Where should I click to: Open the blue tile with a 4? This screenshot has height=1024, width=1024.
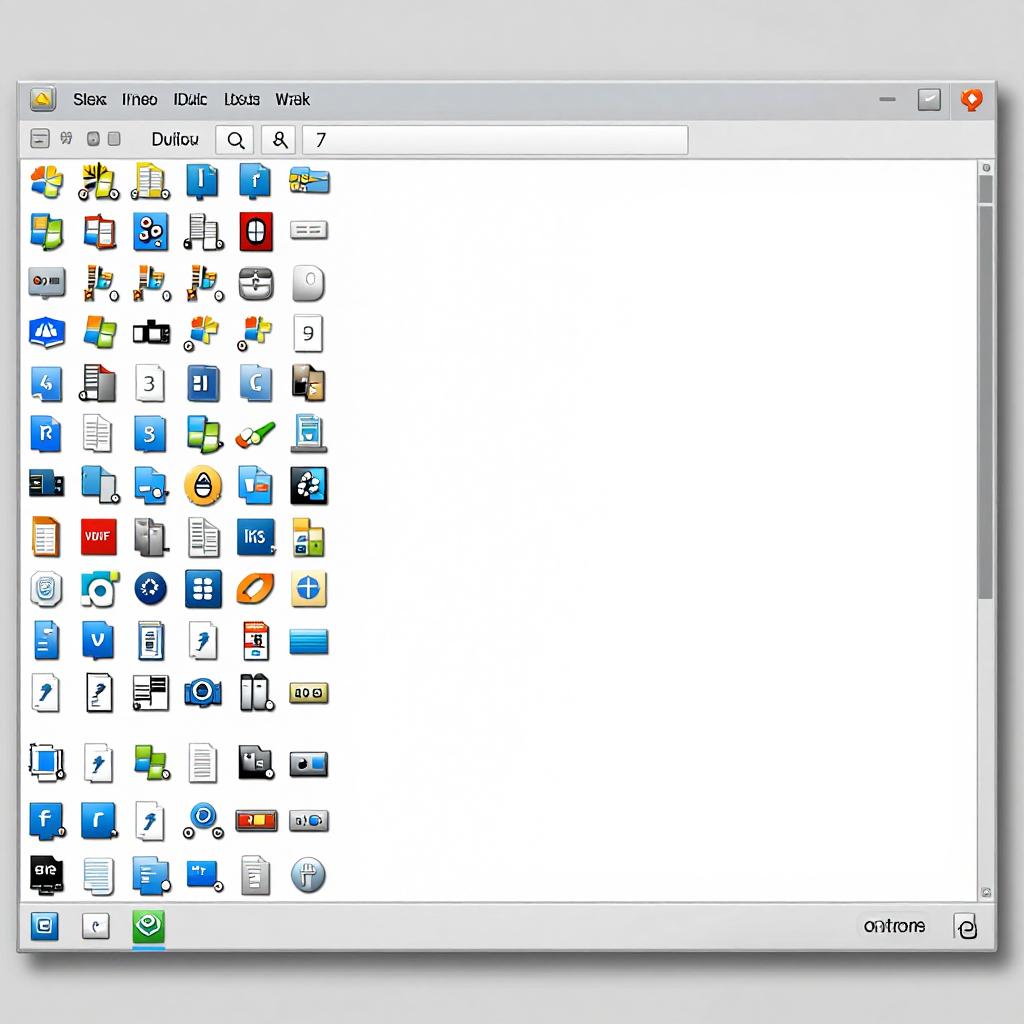pyautogui.click(x=46, y=383)
